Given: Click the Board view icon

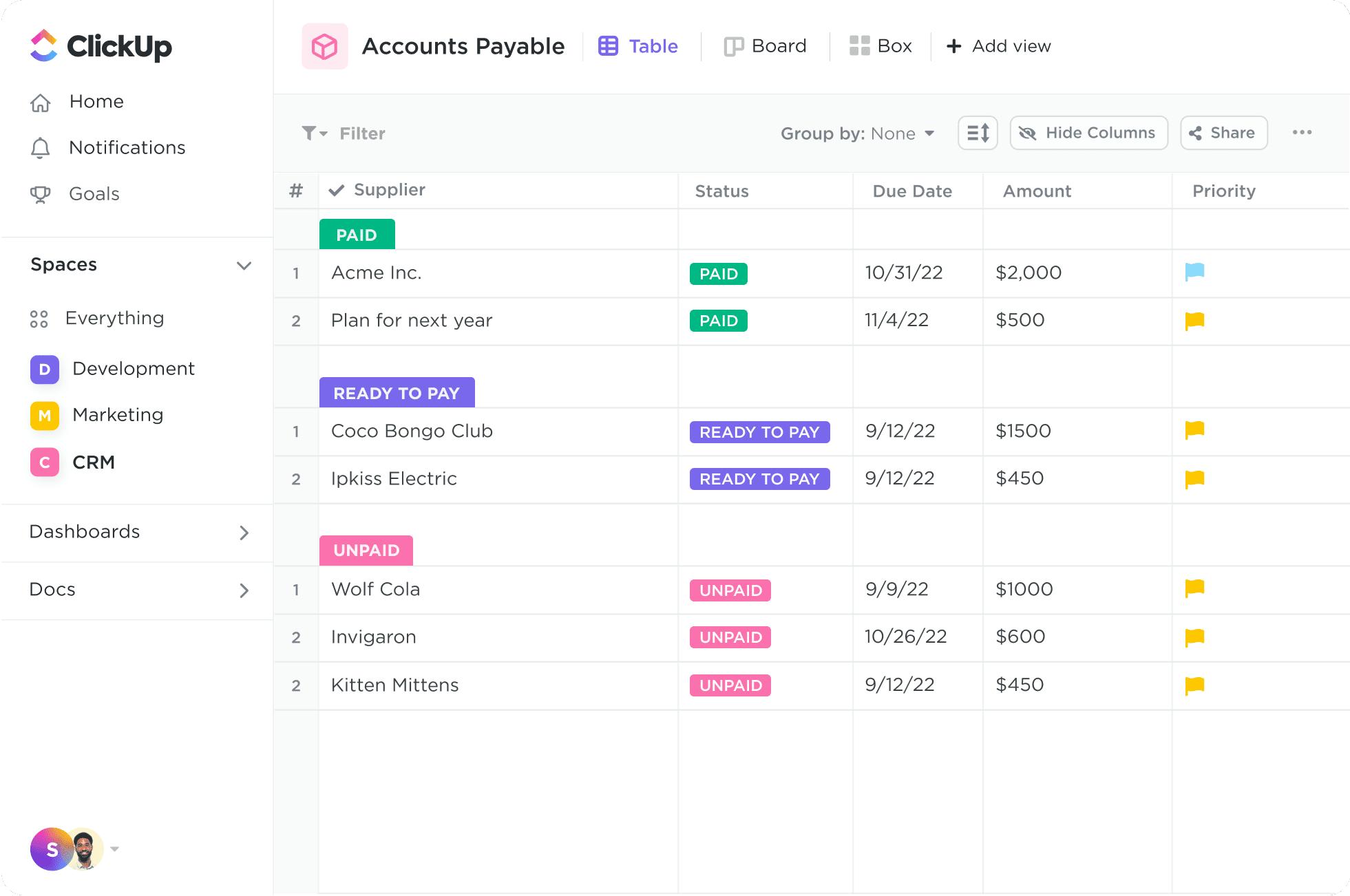Looking at the screenshot, I should pos(730,46).
